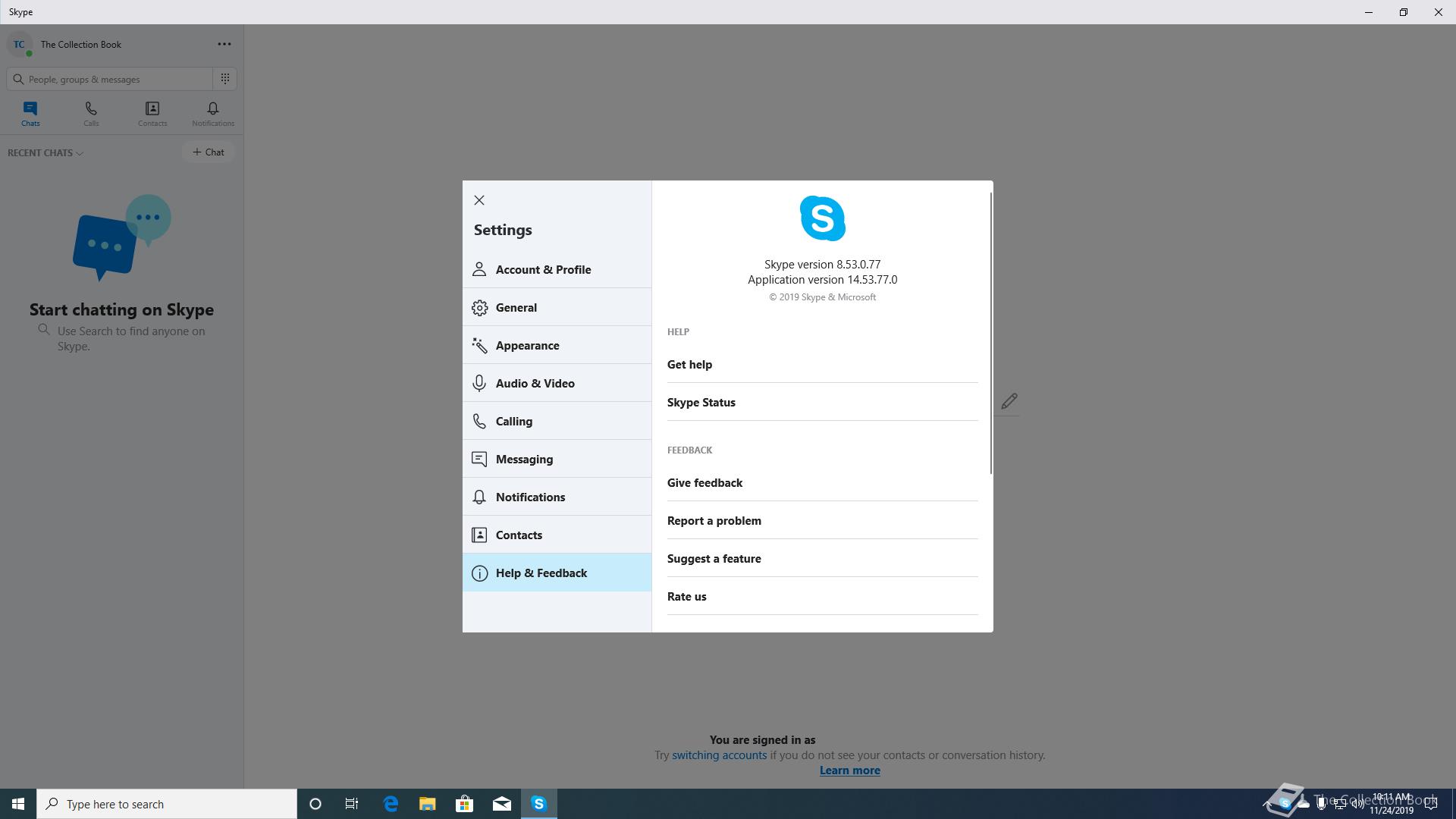This screenshot has width=1456, height=819.
Task: Expand the Recent Chats dropdown
Action: click(45, 153)
